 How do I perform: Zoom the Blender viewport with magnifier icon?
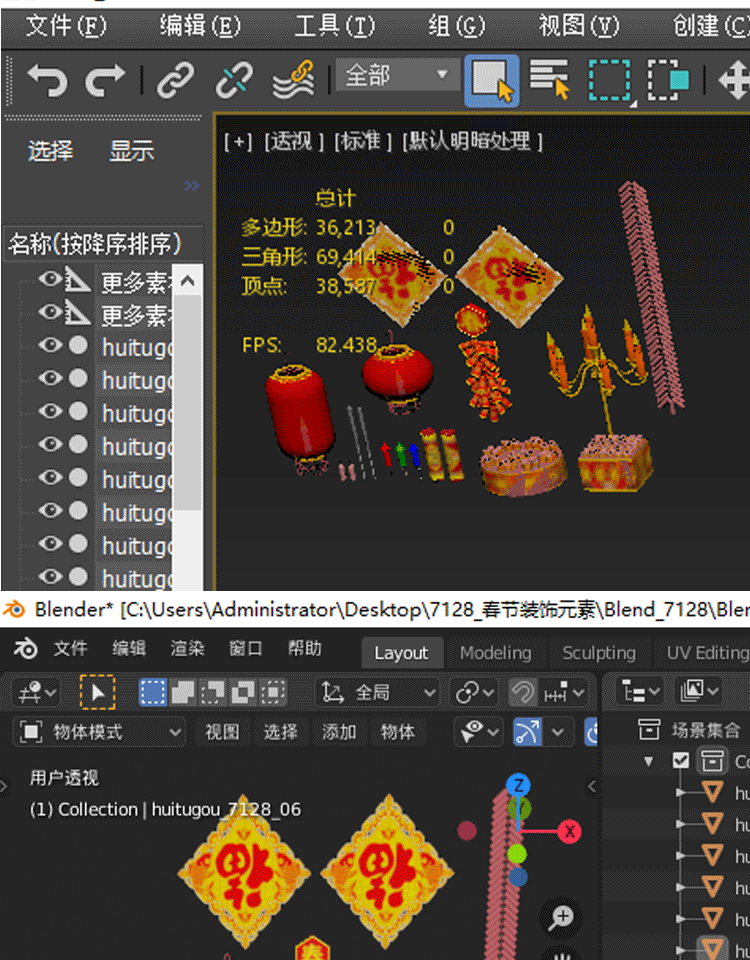click(x=562, y=917)
